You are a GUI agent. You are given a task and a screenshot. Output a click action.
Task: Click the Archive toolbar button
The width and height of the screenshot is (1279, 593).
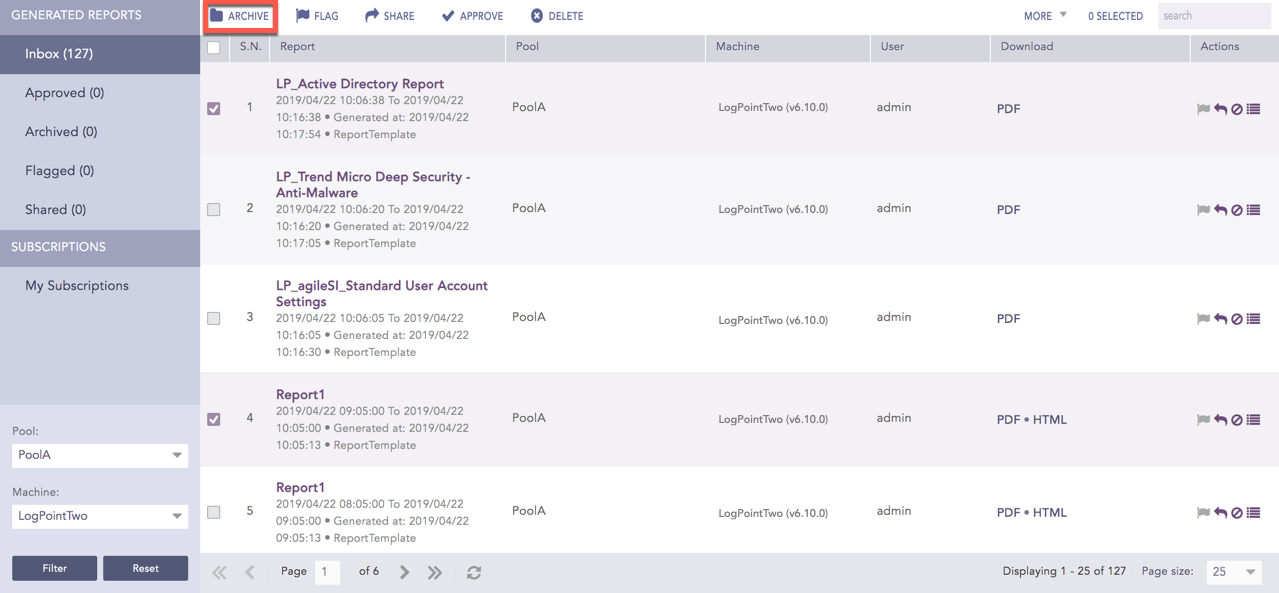[x=240, y=16]
